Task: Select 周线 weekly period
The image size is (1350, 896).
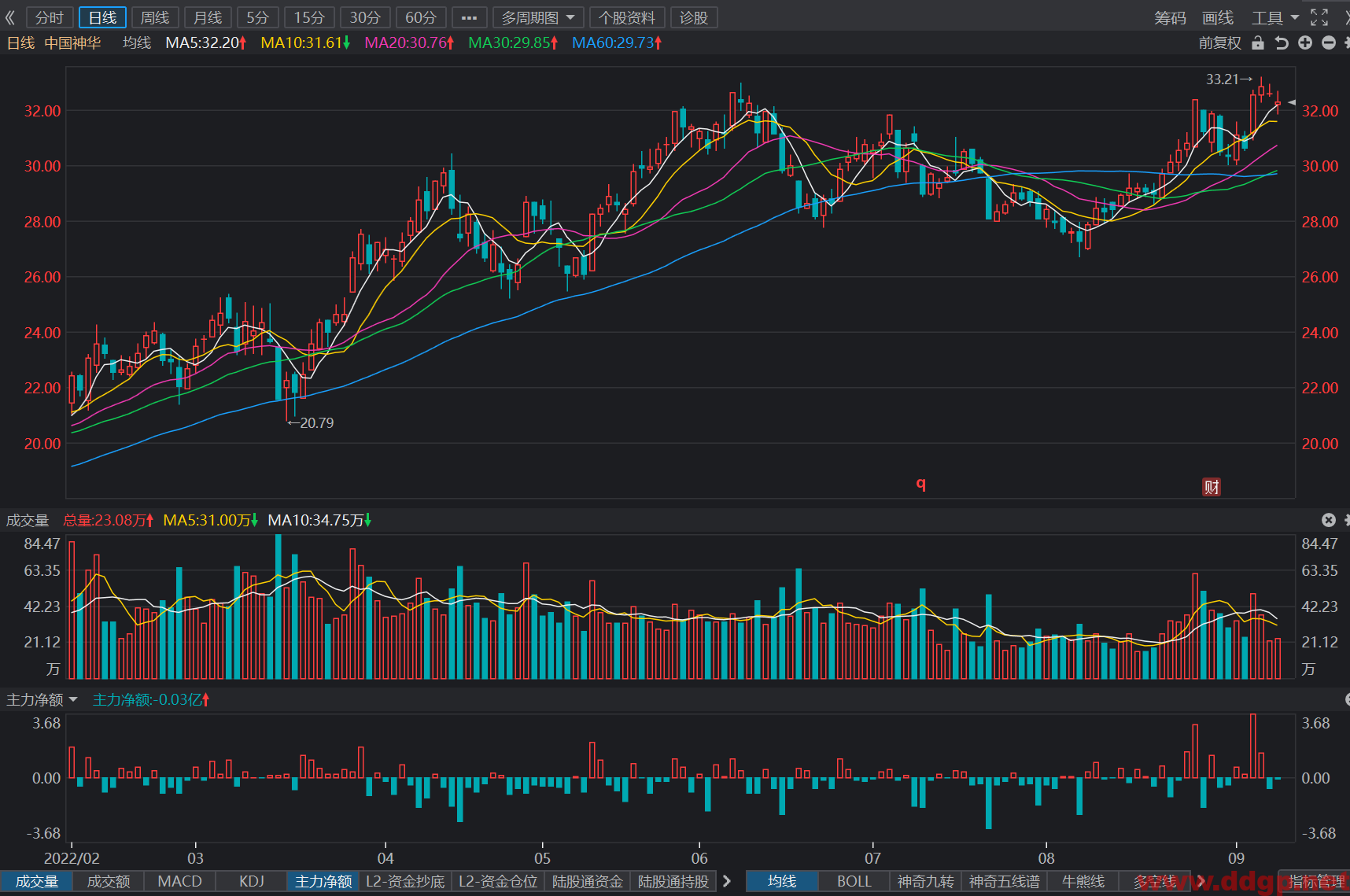Action: 155,17
